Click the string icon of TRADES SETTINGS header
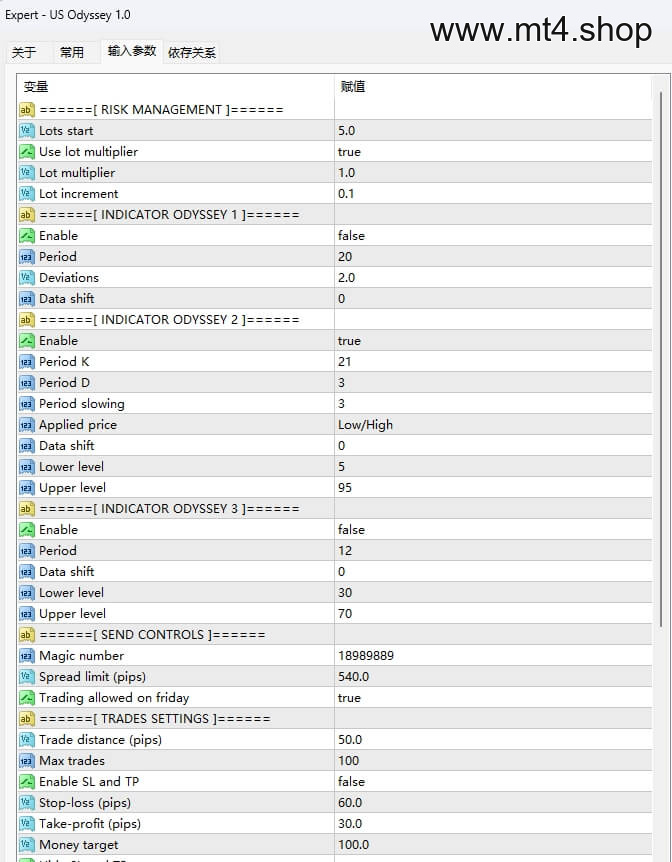The image size is (672, 862). 26,719
